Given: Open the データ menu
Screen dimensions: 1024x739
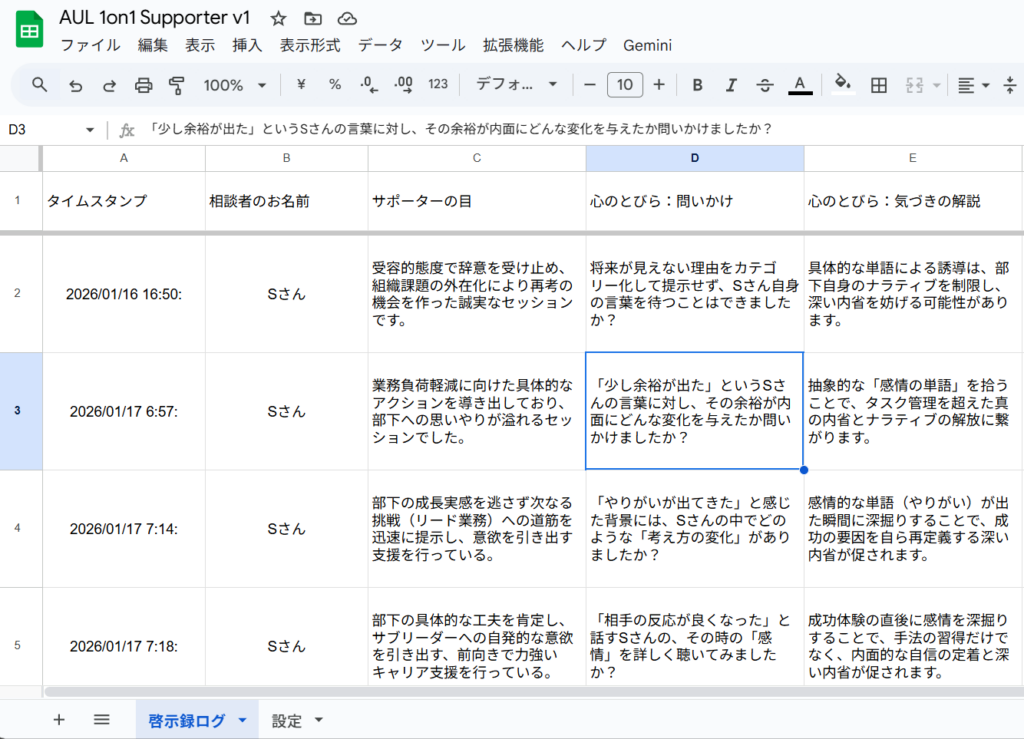Looking at the screenshot, I should 380,45.
